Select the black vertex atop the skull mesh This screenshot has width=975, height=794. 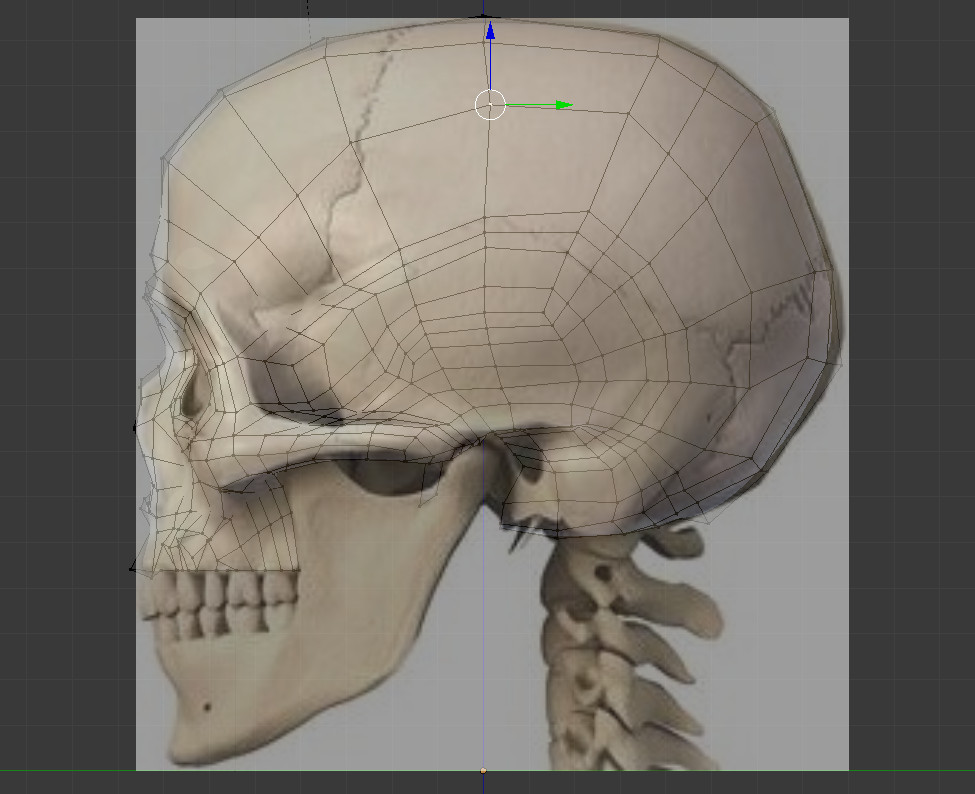pyautogui.click(x=486, y=16)
